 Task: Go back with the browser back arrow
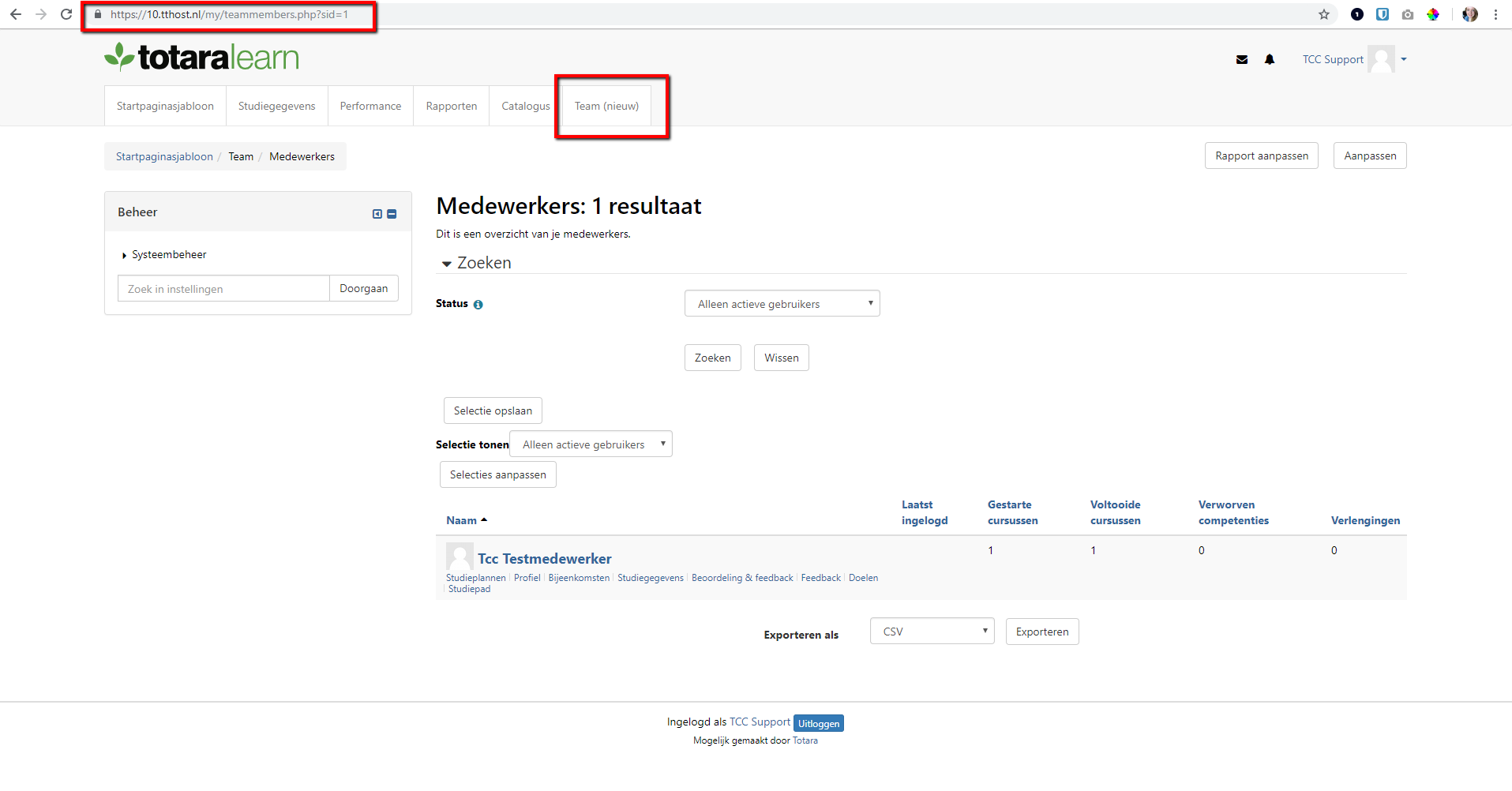(x=16, y=14)
